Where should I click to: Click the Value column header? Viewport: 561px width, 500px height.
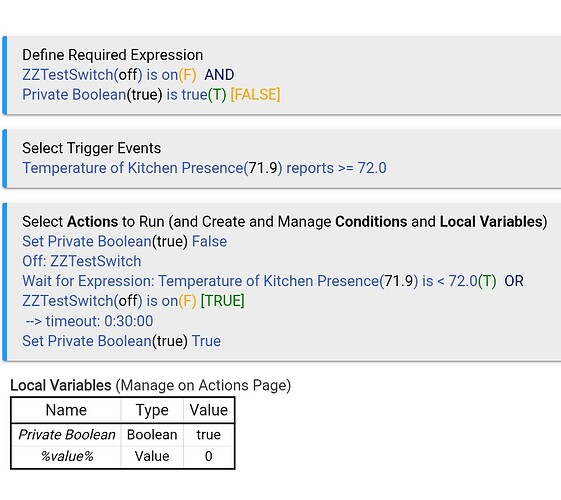[x=209, y=410]
